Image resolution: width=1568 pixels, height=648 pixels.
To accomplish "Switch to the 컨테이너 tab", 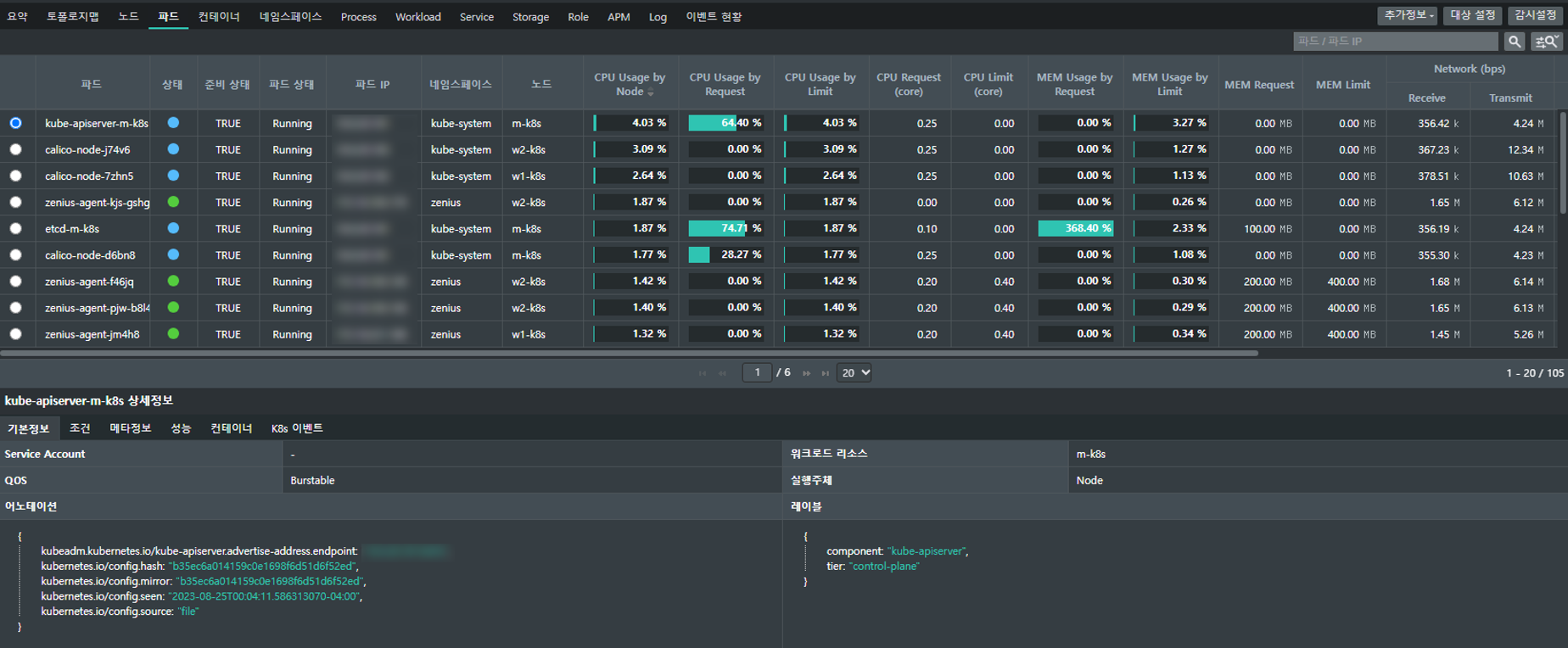I will 219,16.
